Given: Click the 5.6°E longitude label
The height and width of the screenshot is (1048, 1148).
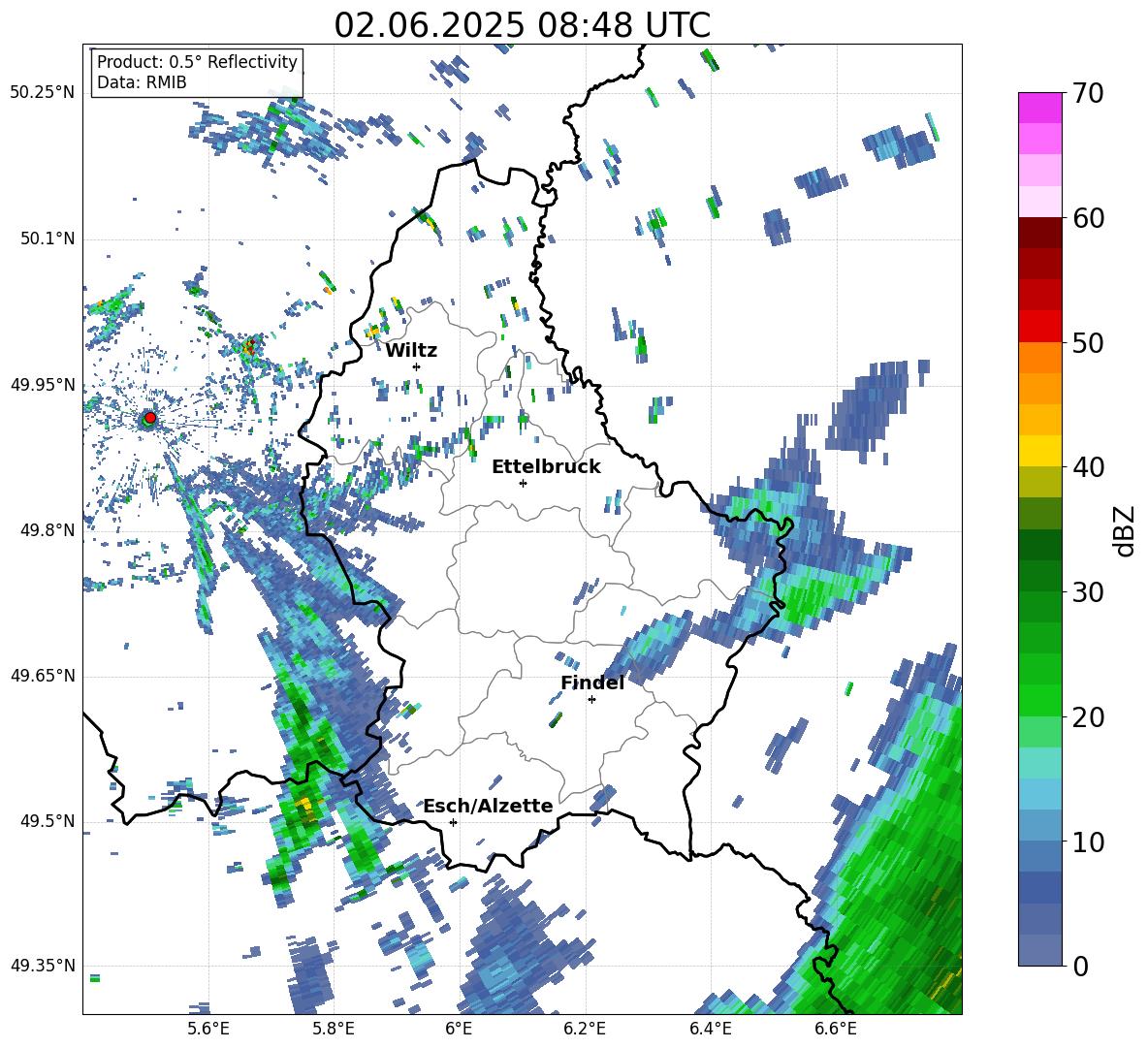Looking at the screenshot, I should pos(208,1029).
